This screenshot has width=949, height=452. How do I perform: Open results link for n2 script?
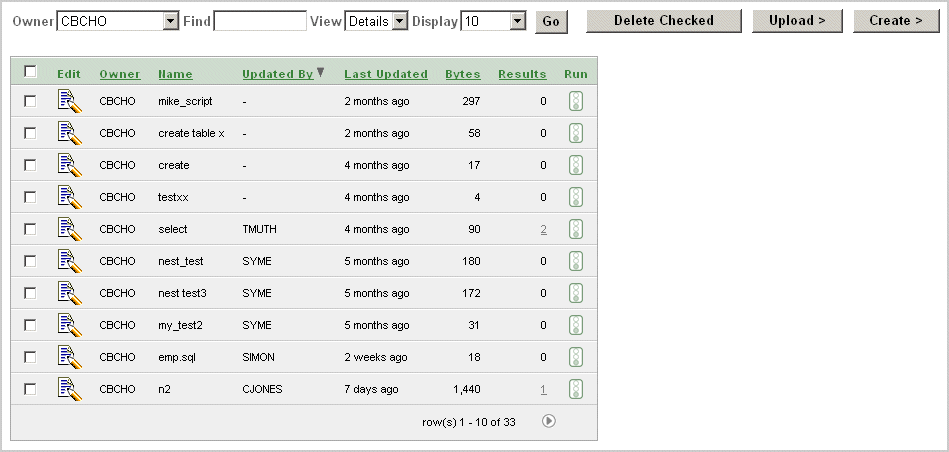(543, 389)
